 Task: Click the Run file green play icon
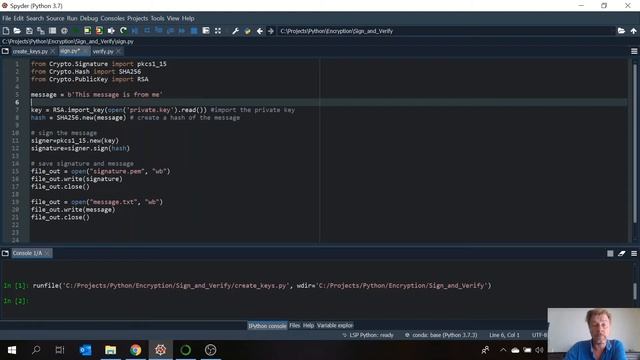tap(76, 31)
